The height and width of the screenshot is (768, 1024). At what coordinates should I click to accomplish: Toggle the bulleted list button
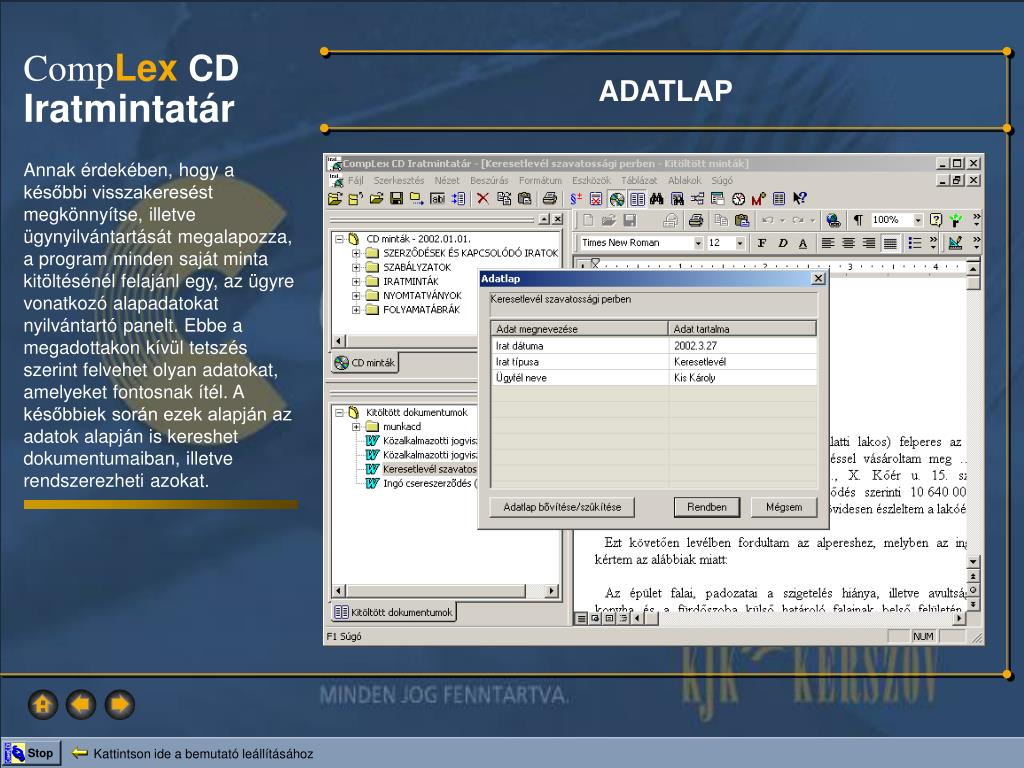click(915, 243)
